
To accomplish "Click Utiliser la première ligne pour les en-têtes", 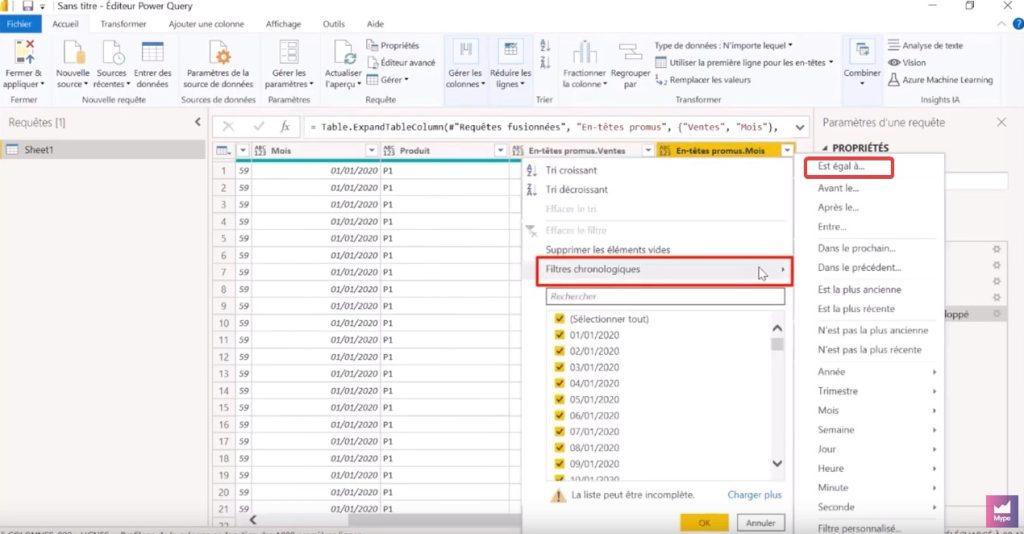I will 744,63.
